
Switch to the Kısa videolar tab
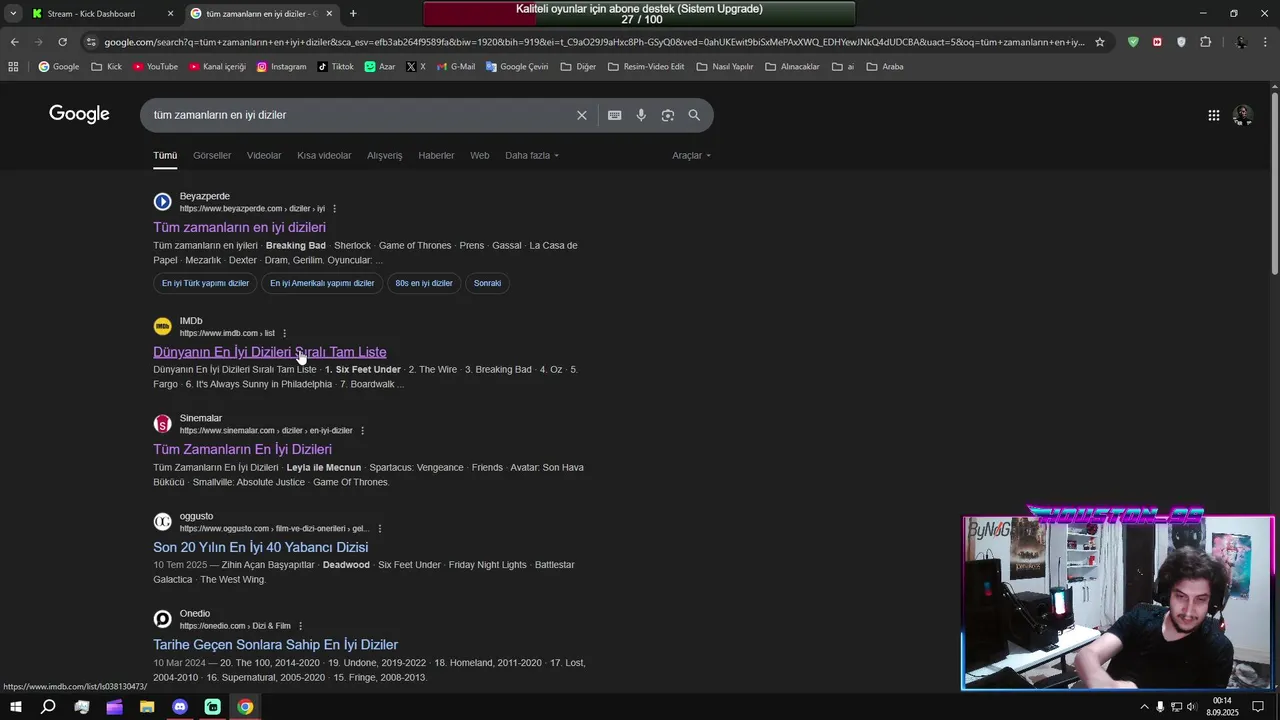tap(324, 156)
